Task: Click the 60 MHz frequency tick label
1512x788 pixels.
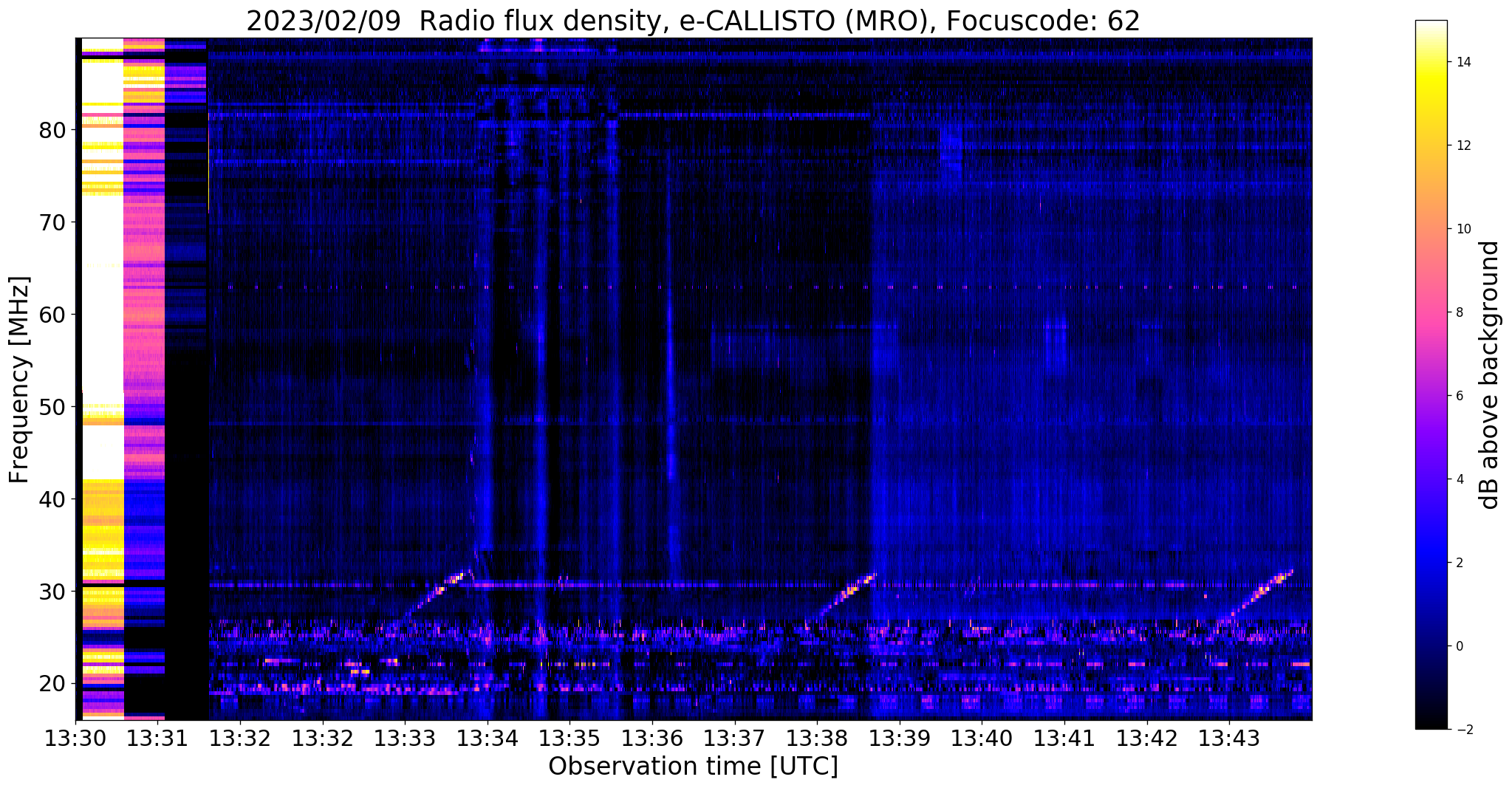Action: click(52, 315)
